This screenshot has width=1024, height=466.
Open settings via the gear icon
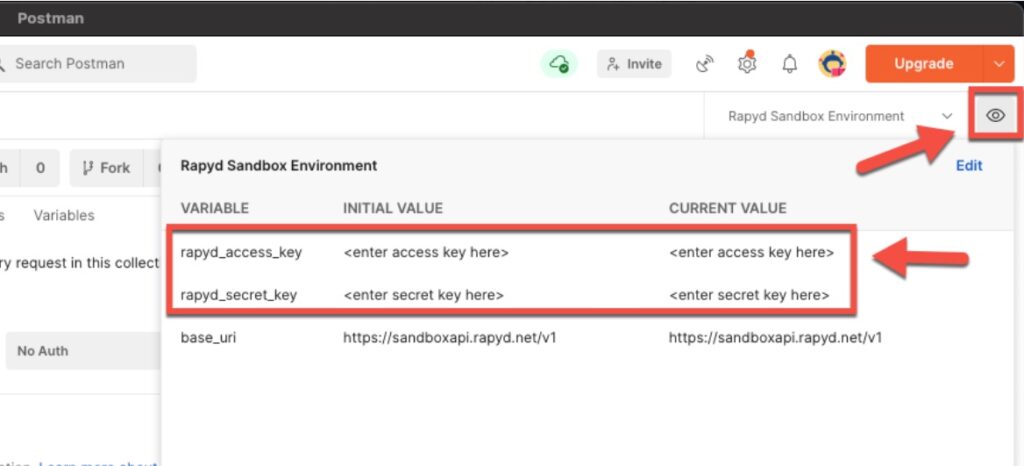pyautogui.click(x=747, y=64)
